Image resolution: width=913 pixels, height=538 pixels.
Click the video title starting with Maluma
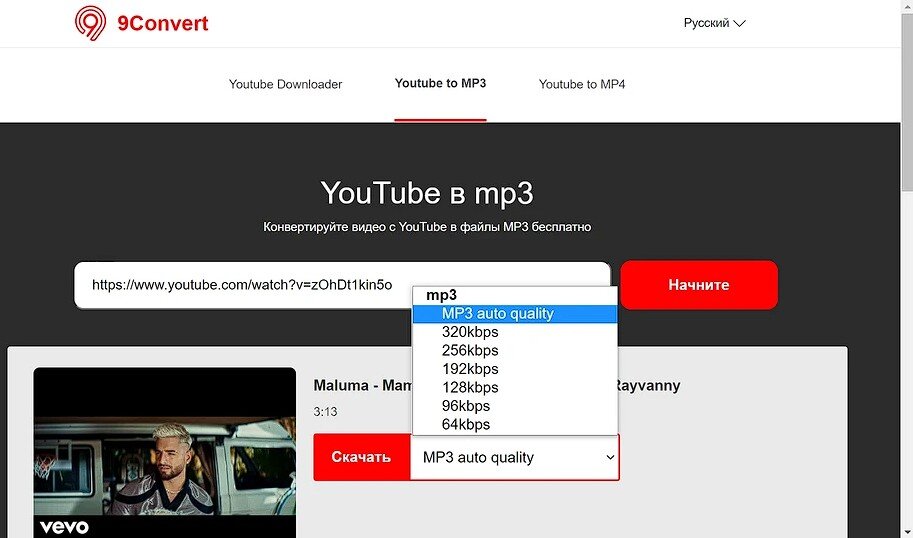click(x=497, y=385)
